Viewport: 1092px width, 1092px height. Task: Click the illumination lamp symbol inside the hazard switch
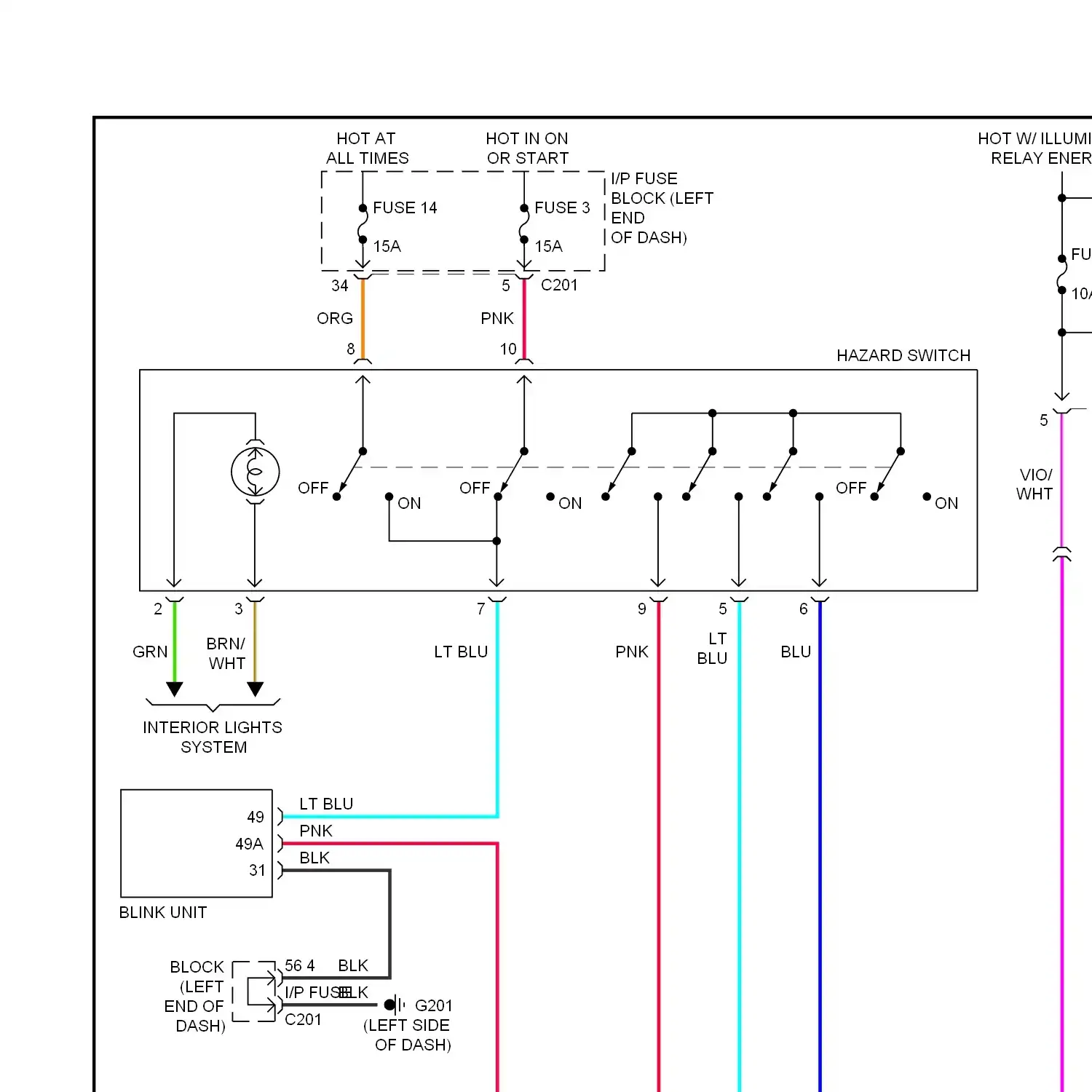pos(255,472)
